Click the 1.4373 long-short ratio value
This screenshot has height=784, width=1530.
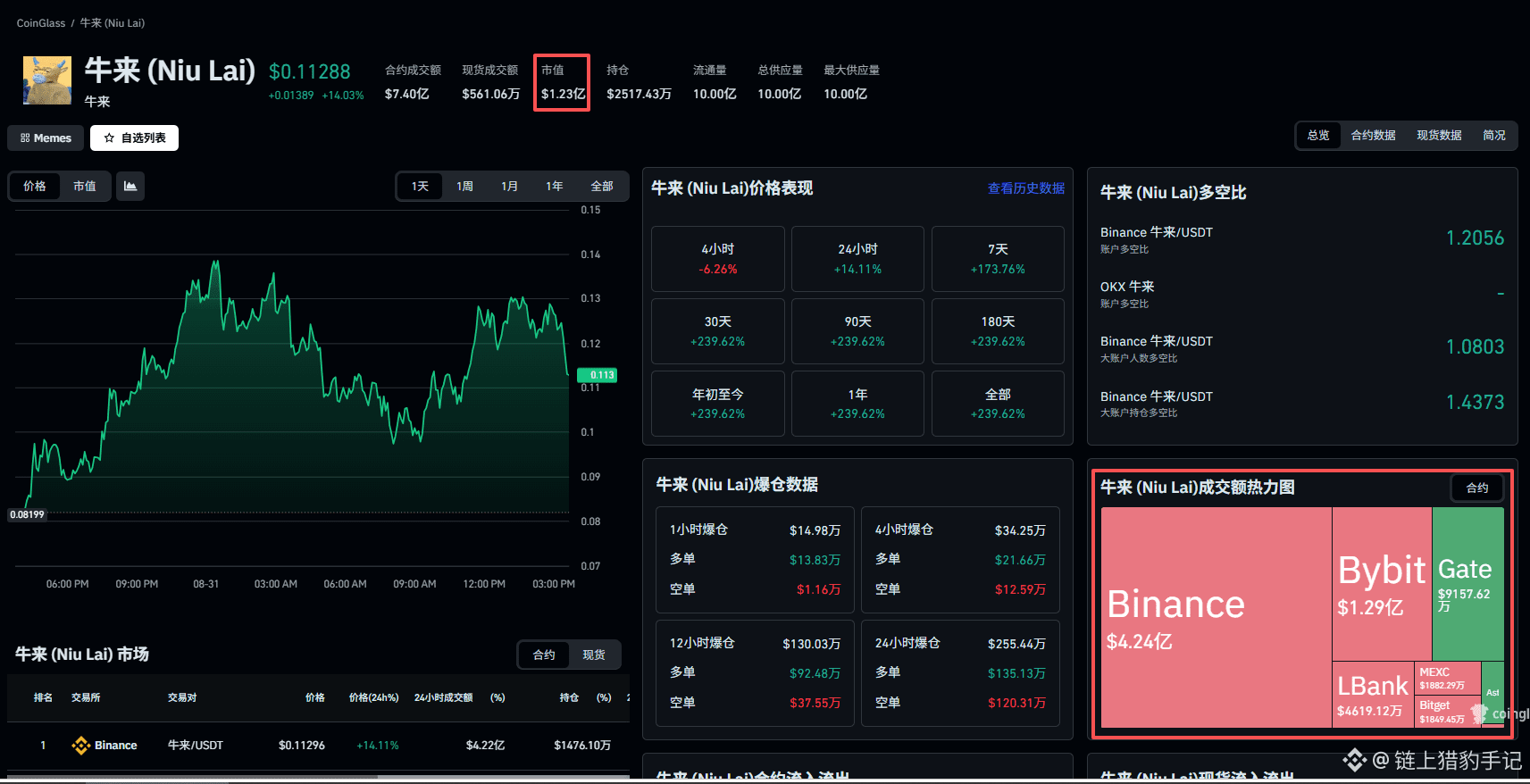(x=1475, y=403)
